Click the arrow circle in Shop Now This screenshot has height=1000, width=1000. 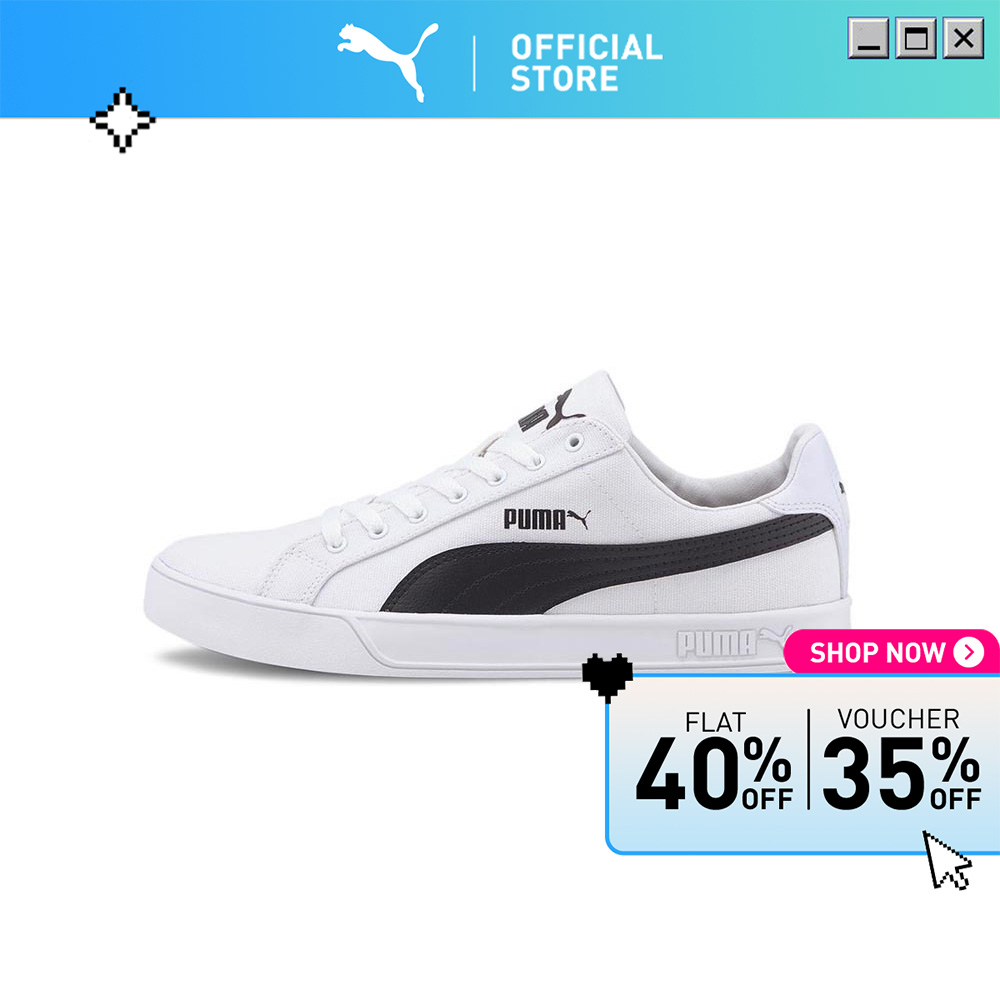pyautogui.click(x=969, y=652)
